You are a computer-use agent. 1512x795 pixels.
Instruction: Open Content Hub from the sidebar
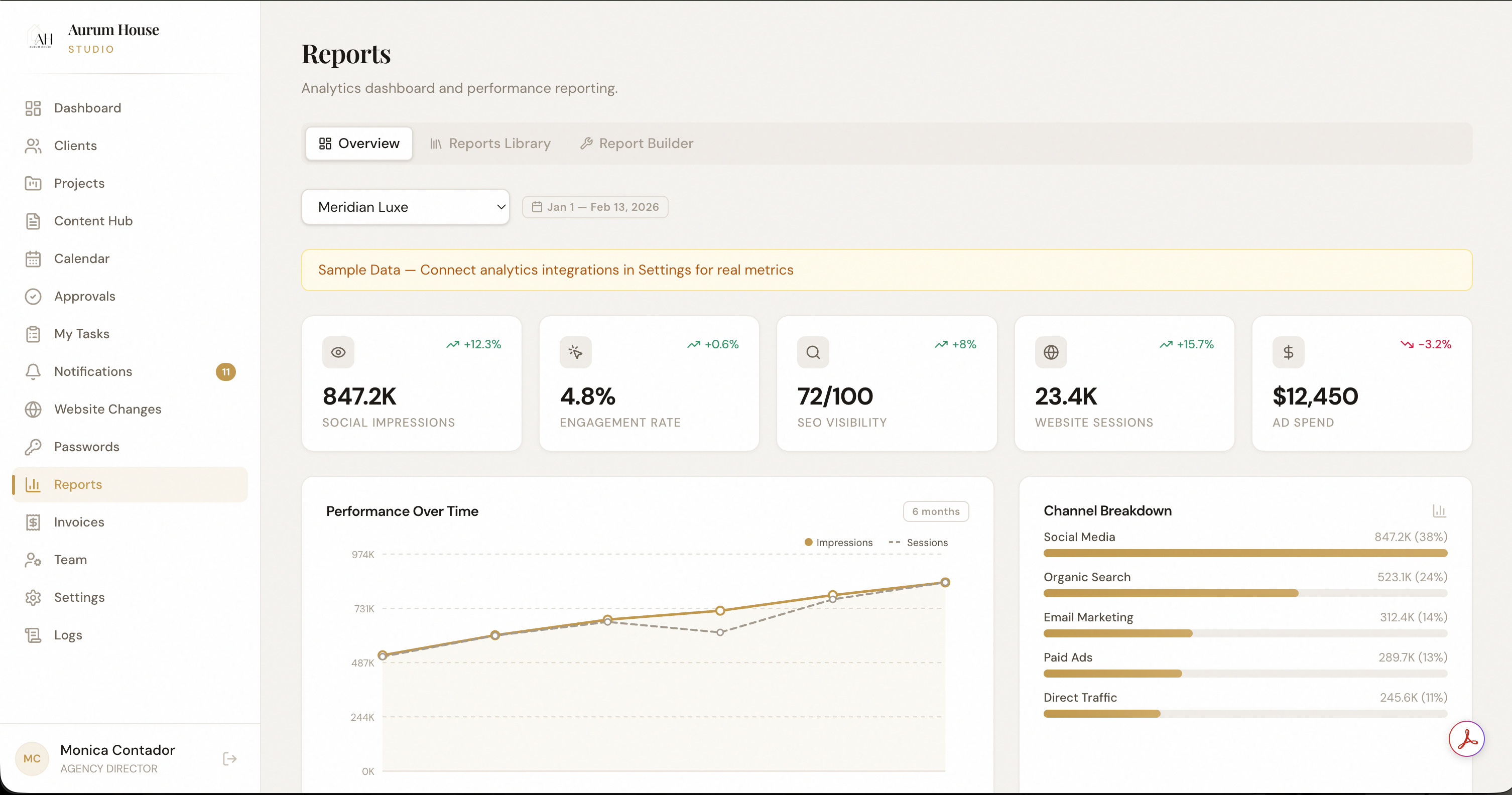pyautogui.click(x=93, y=221)
